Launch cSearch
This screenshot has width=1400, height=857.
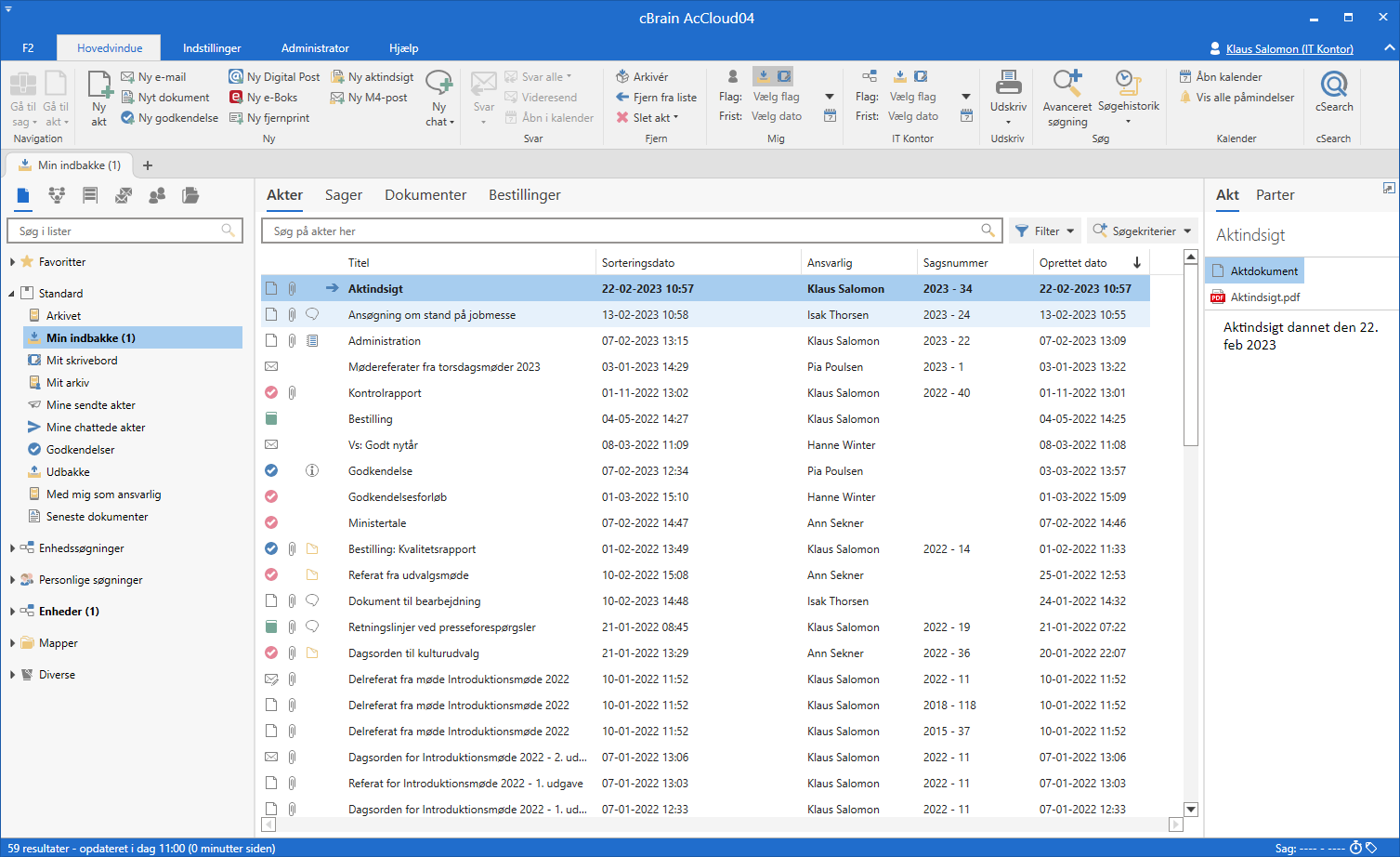point(1334,93)
